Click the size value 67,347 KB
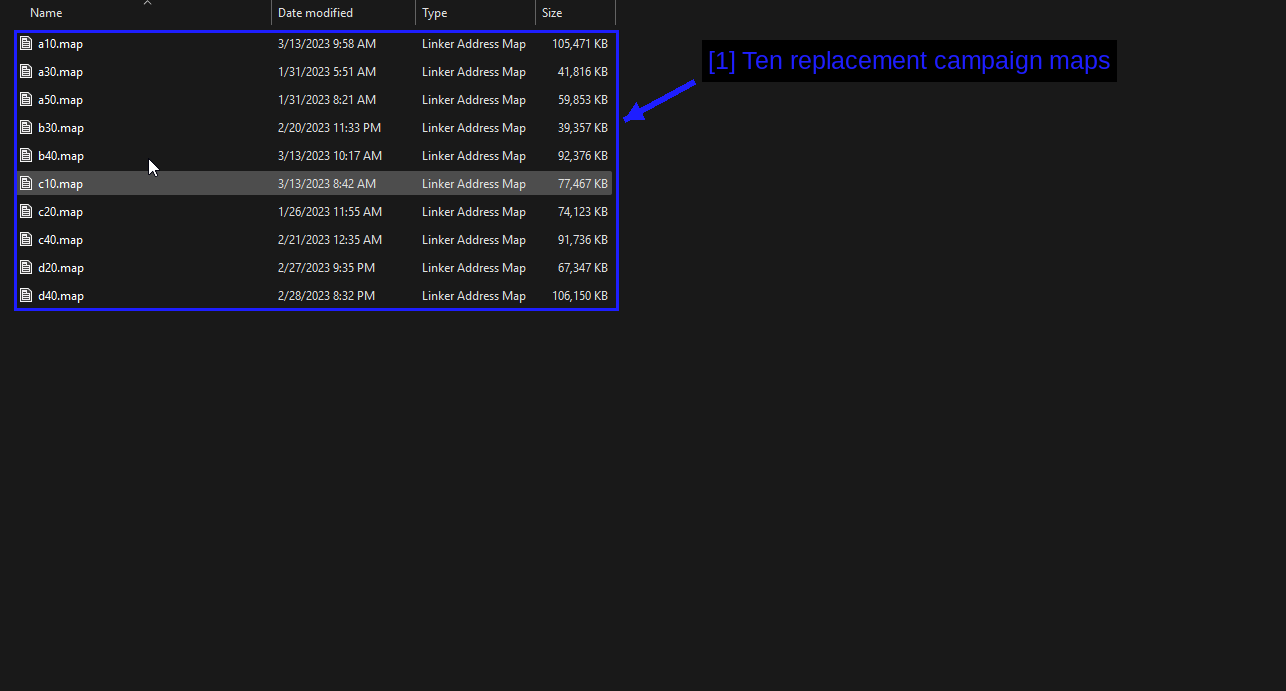Viewport: 1286px width, 691px height. click(x=583, y=268)
